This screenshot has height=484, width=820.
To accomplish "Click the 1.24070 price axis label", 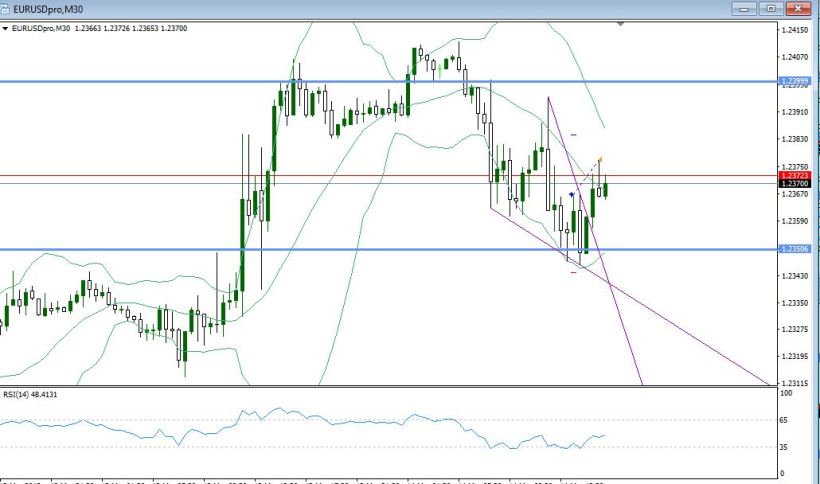I will click(x=795, y=57).
